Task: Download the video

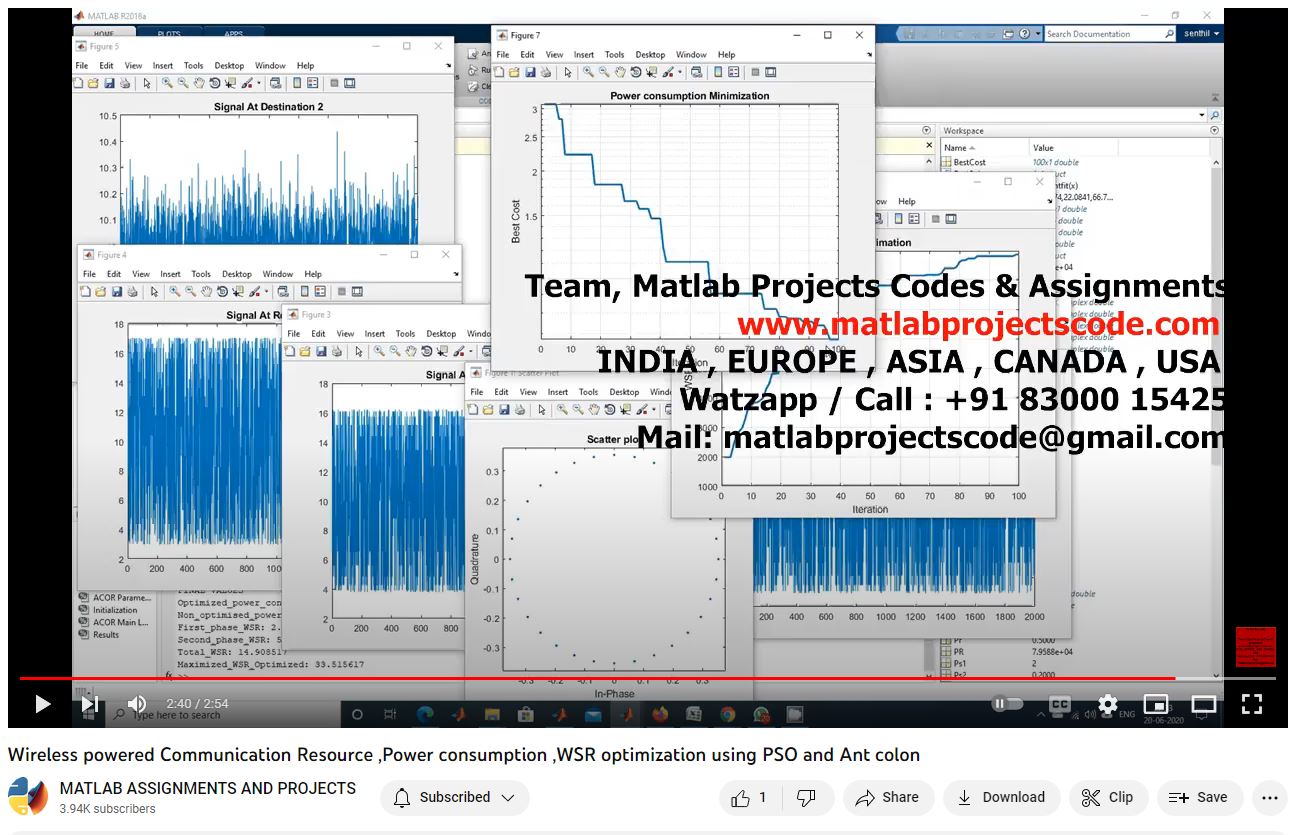Action: 1001,797
